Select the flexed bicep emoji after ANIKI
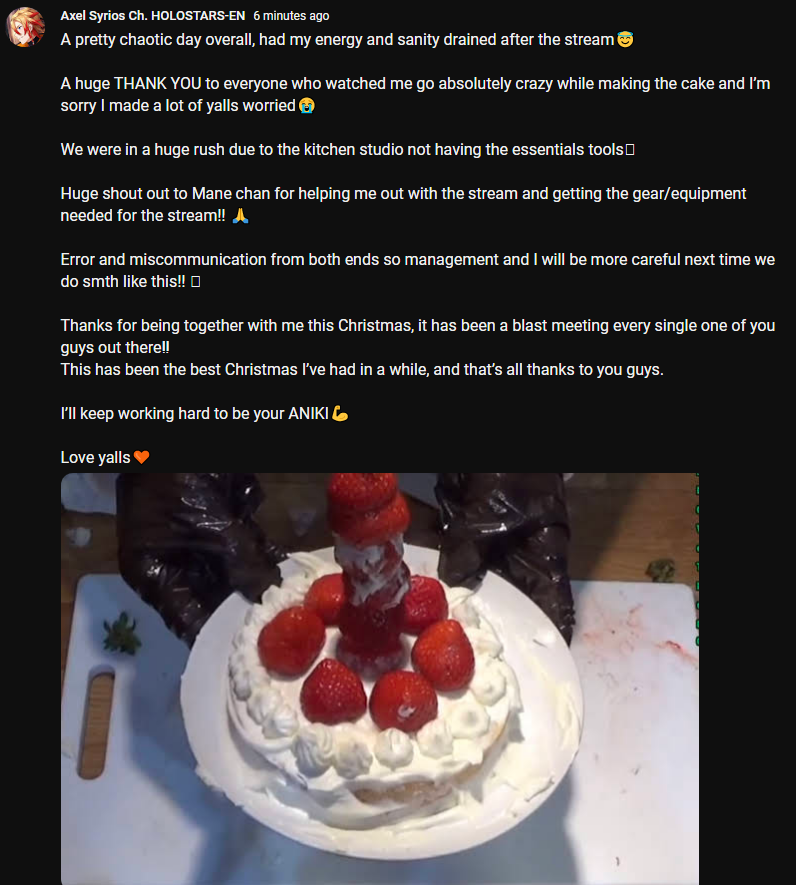The image size is (796, 885). point(340,414)
